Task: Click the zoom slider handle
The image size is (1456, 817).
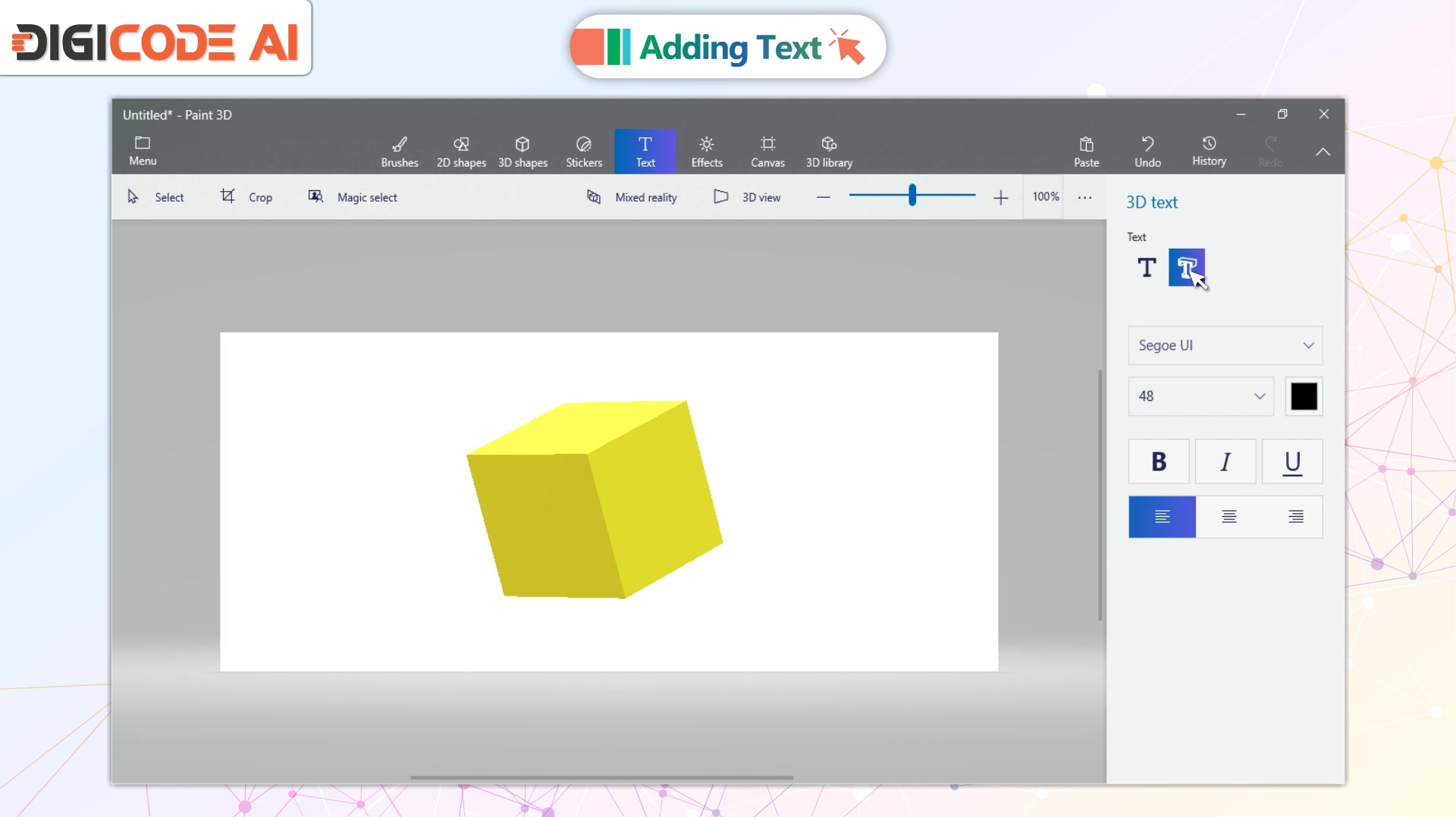Action: 912,196
